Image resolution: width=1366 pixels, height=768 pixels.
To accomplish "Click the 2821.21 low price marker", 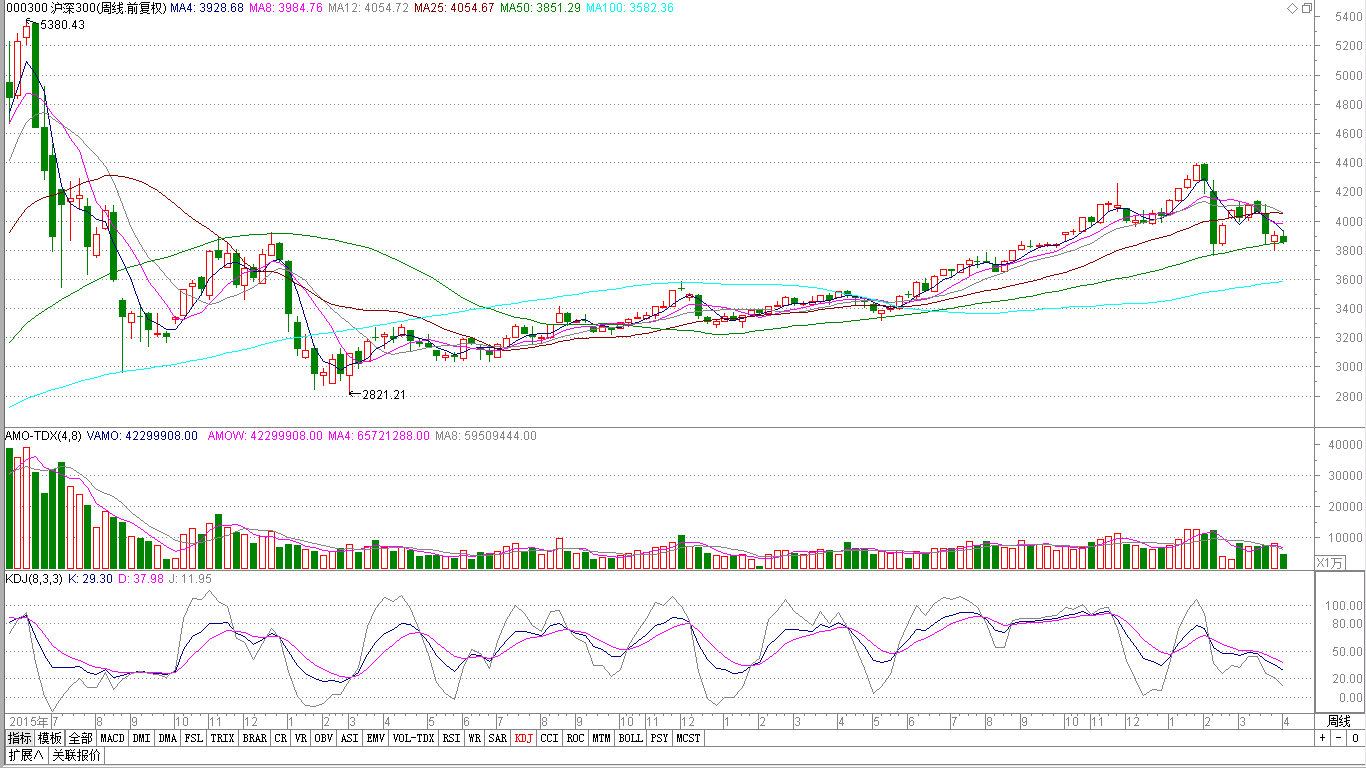I will pos(383,395).
